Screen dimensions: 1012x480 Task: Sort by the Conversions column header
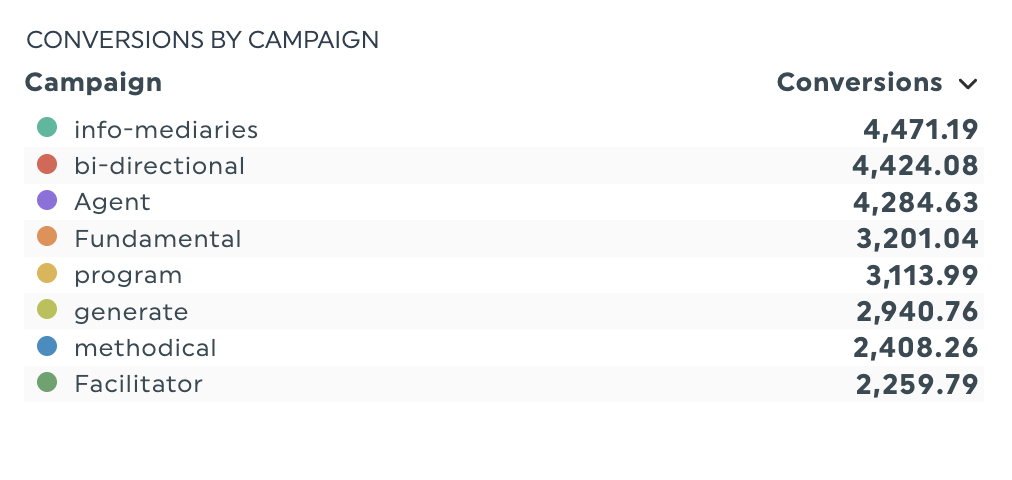click(x=859, y=82)
